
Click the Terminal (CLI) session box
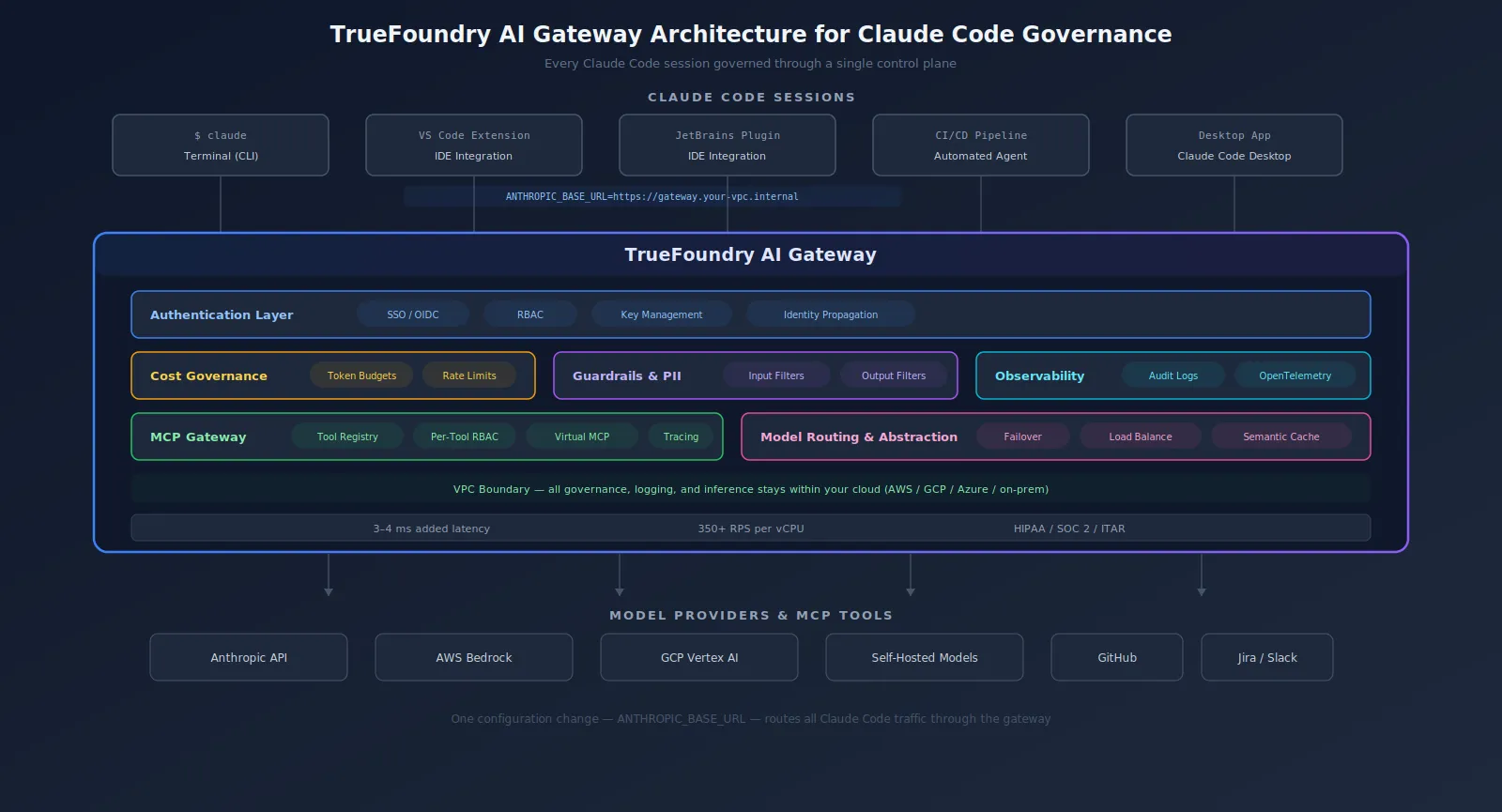221,146
